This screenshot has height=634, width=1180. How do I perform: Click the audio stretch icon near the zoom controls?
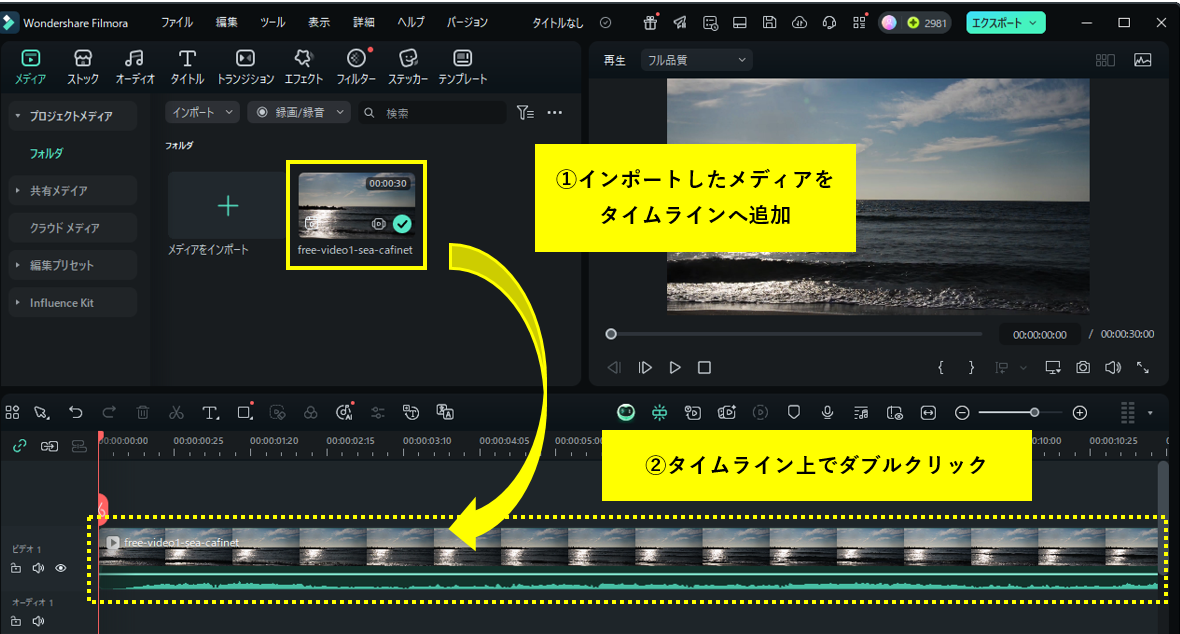coord(926,412)
